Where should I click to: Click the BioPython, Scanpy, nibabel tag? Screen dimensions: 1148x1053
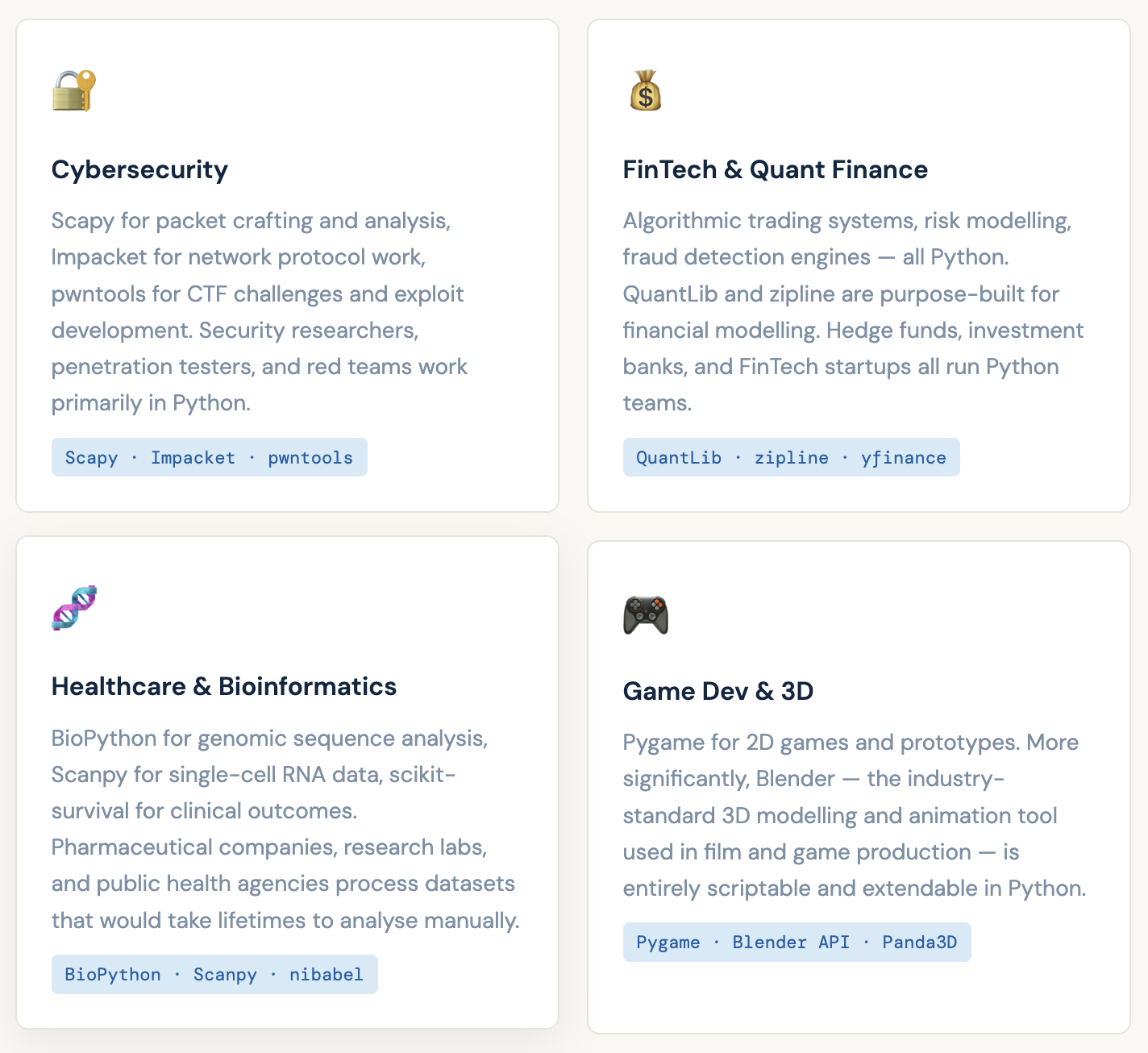pyautogui.click(x=214, y=974)
